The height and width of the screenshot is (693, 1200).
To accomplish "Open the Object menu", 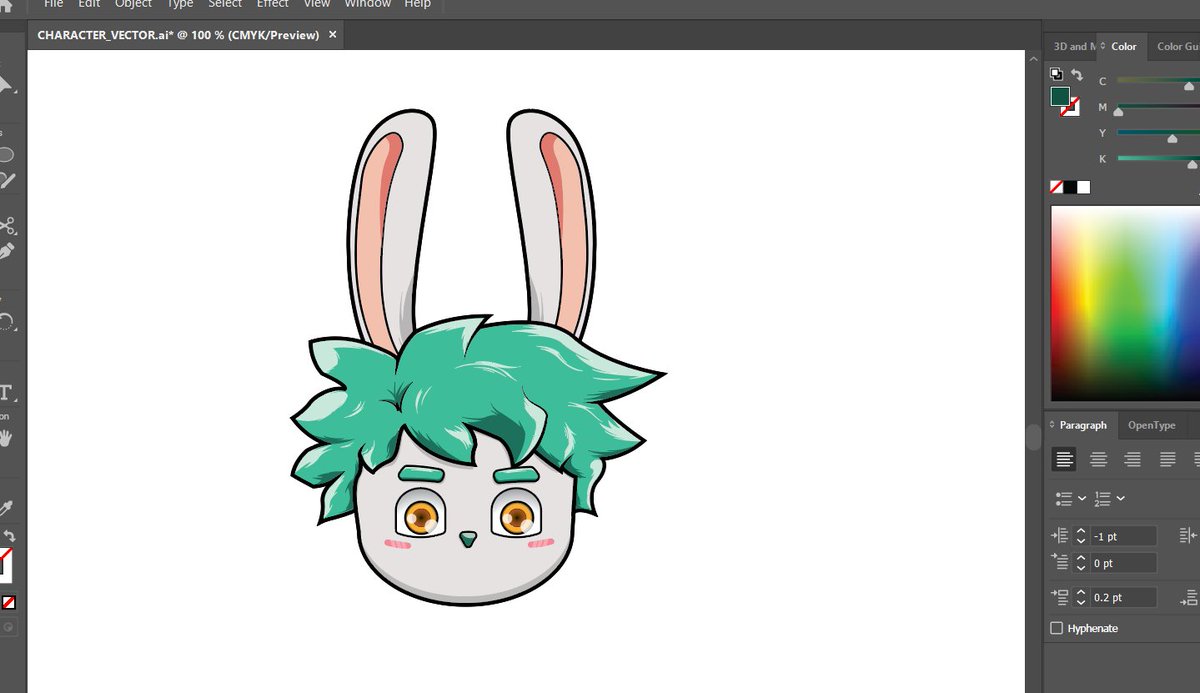I will [133, 4].
